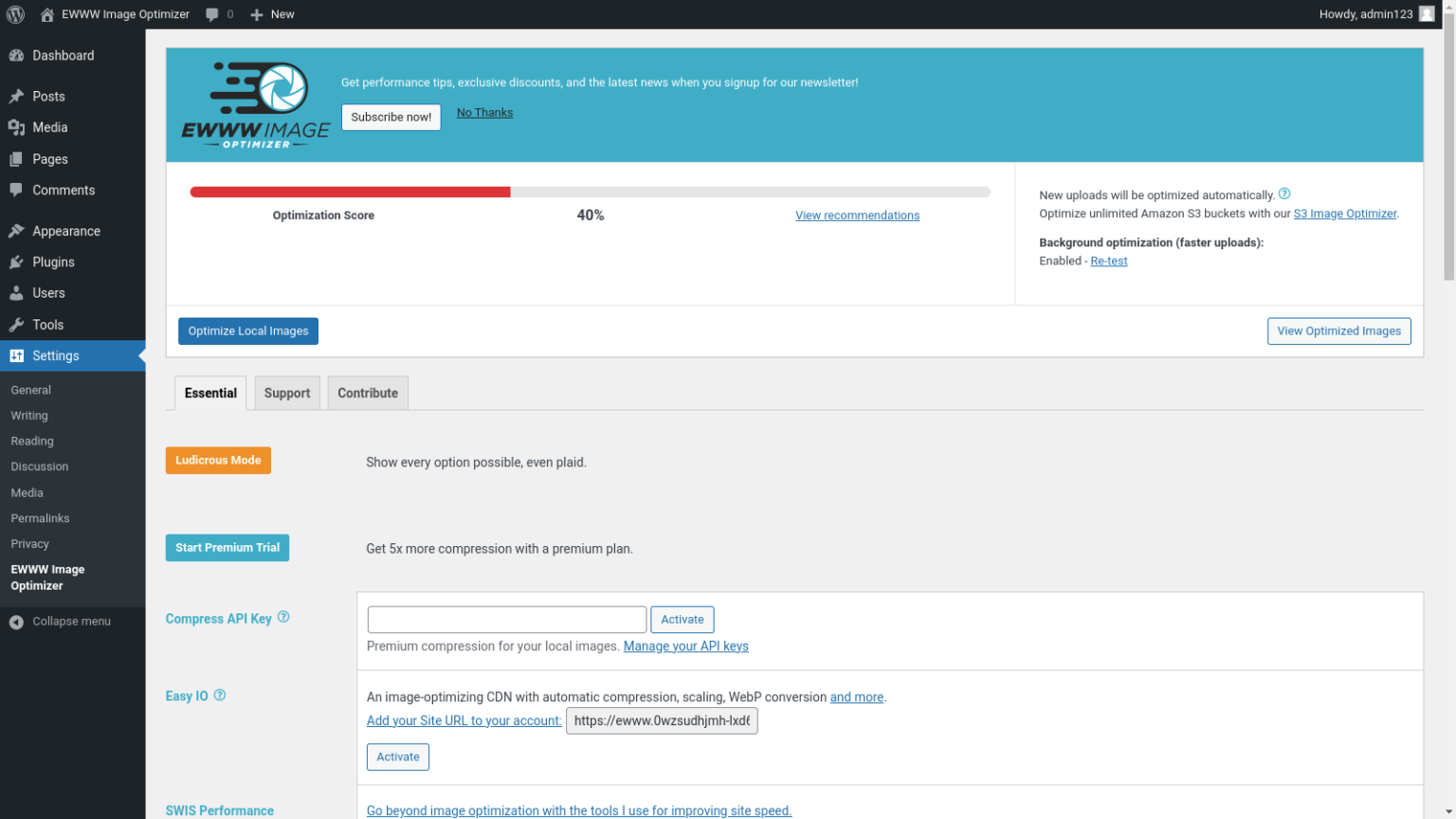The image size is (1456, 819).
Task: Click the help icon beside Compress API Key
Action: pyautogui.click(x=282, y=618)
